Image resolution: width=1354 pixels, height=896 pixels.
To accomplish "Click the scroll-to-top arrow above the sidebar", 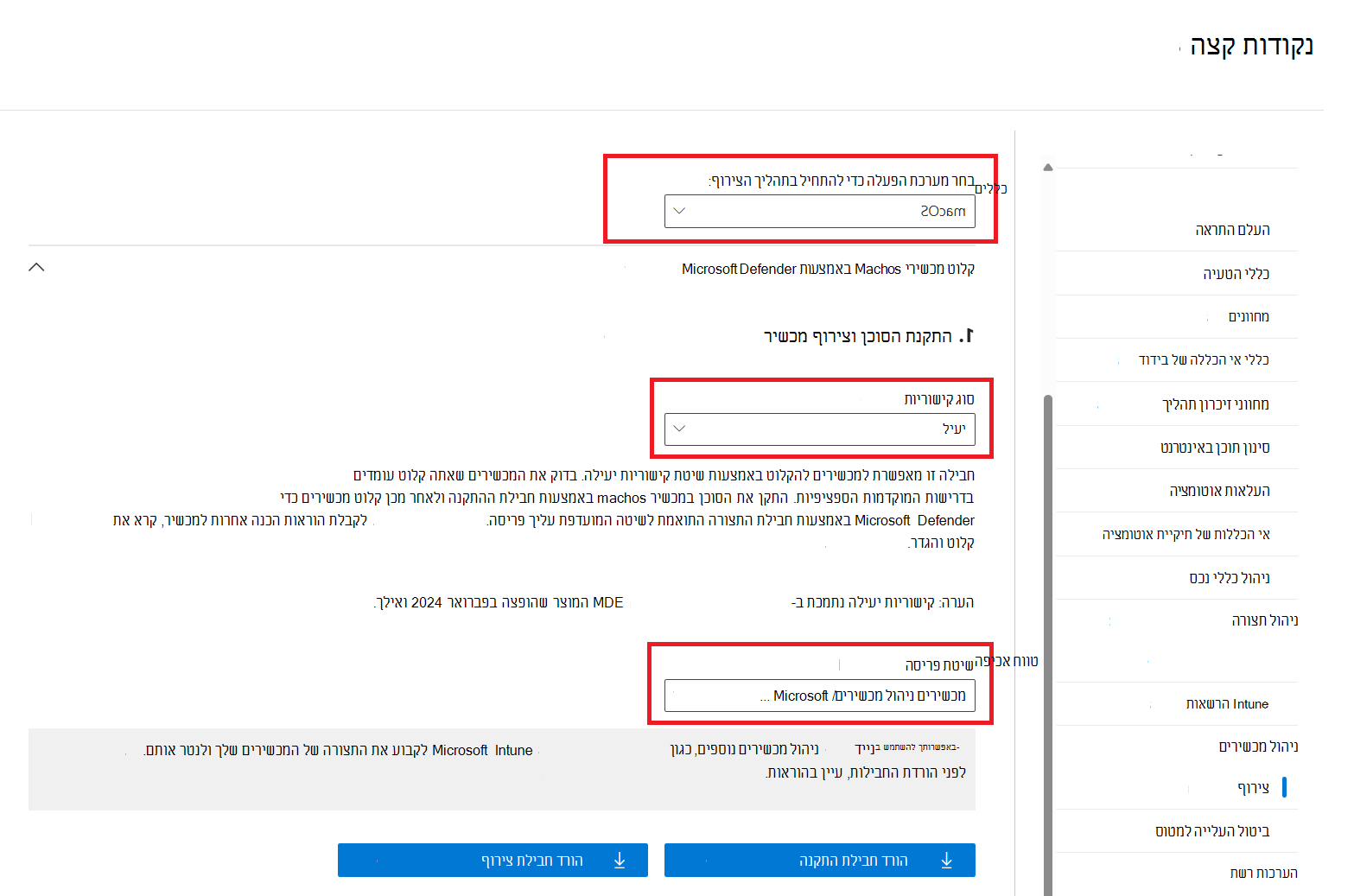I will (x=1048, y=165).
